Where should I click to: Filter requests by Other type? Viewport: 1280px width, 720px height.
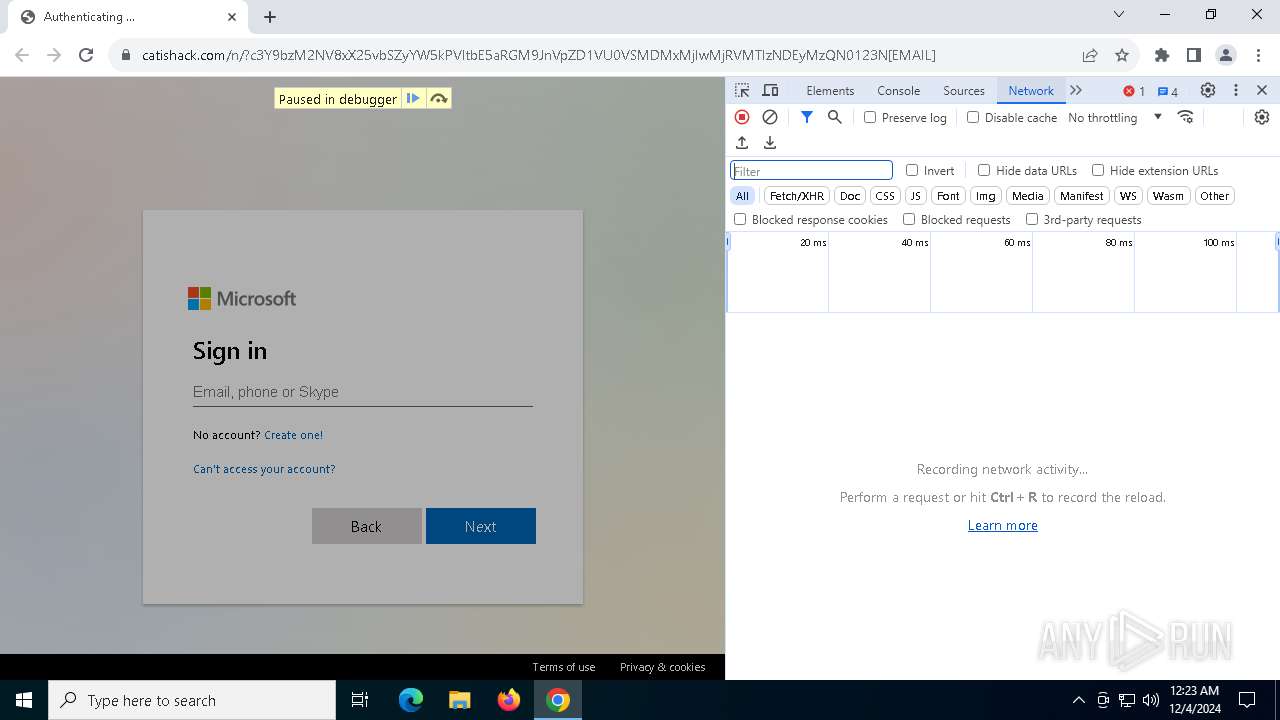click(x=1214, y=196)
